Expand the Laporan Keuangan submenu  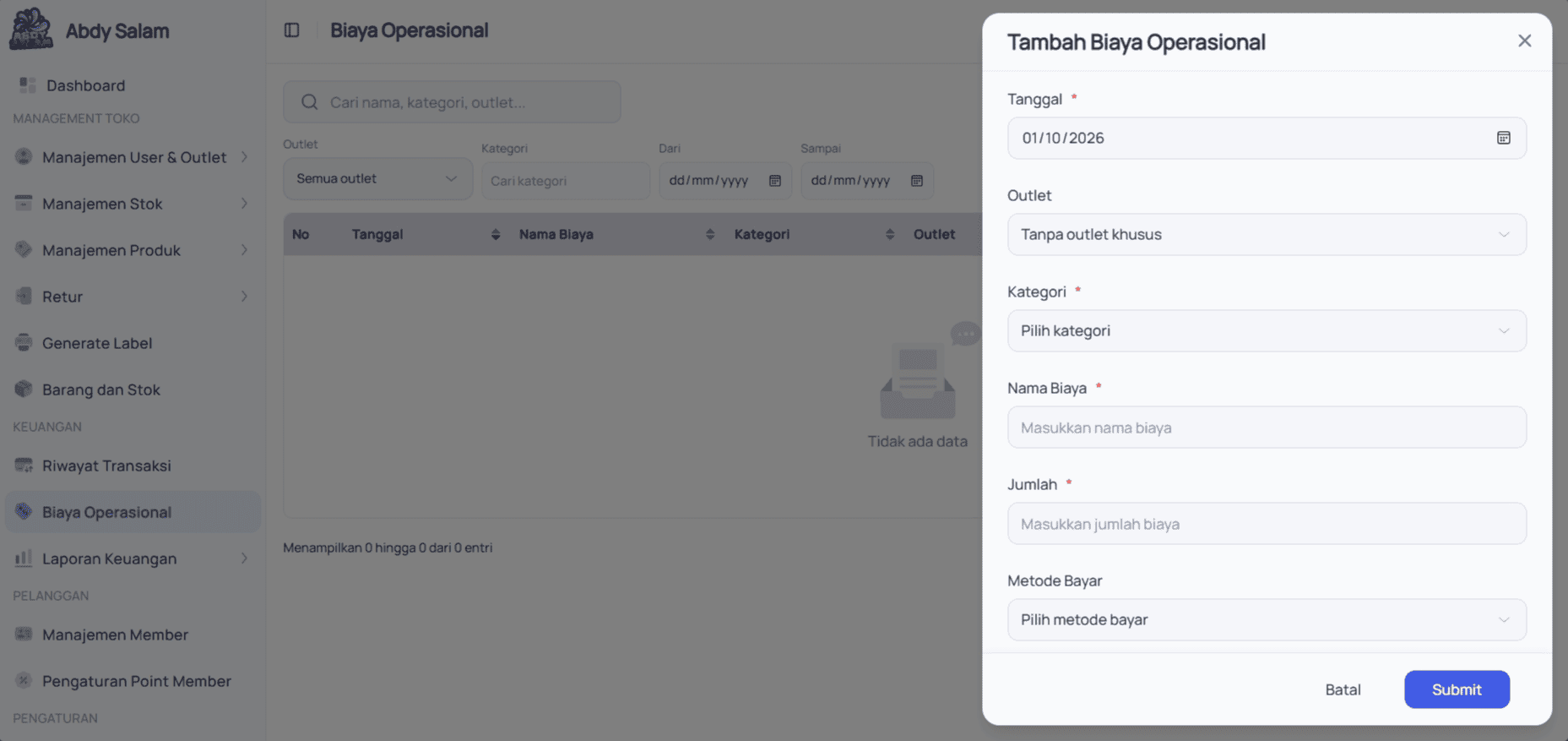(133, 558)
